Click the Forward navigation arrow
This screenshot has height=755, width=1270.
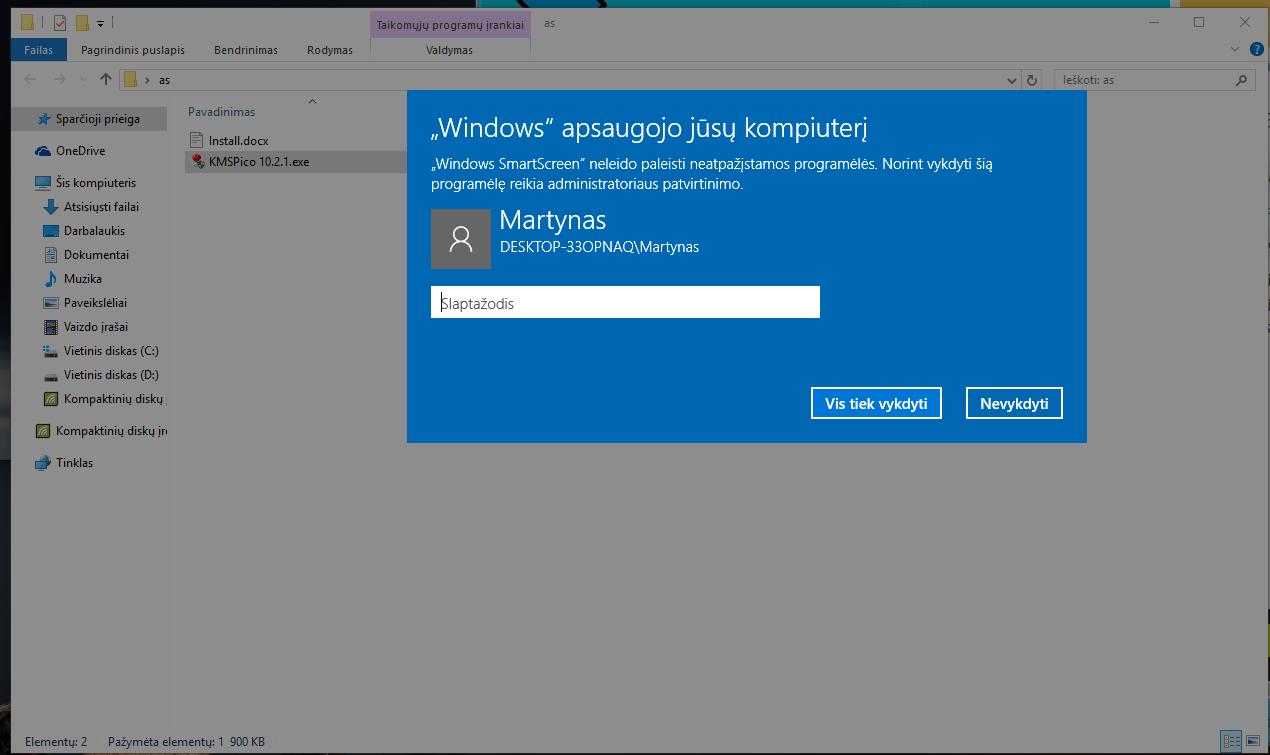click(60, 80)
